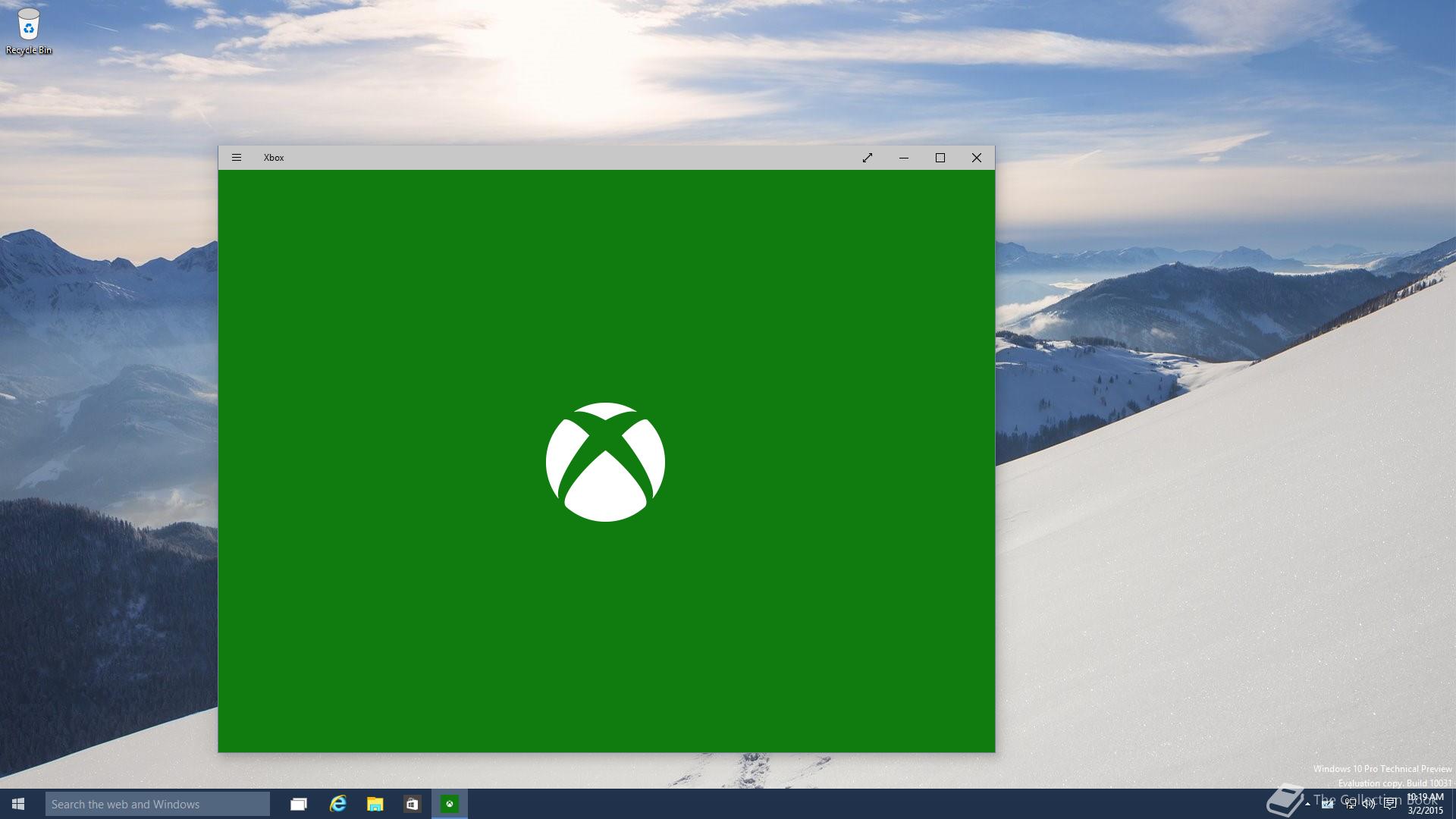Click the 'Search the web and Windows' box
This screenshot has height=819, width=1456.
(158, 804)
